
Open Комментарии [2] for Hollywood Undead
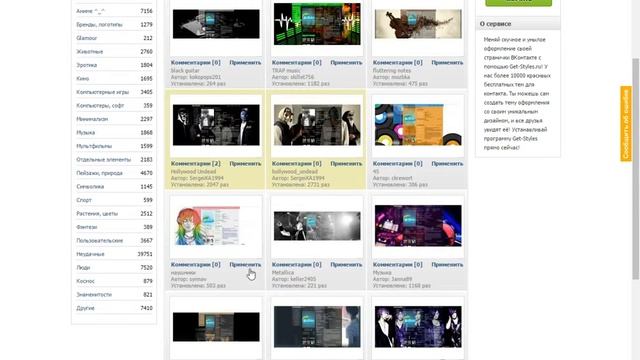pyautogui.click(x=196, y=163)
